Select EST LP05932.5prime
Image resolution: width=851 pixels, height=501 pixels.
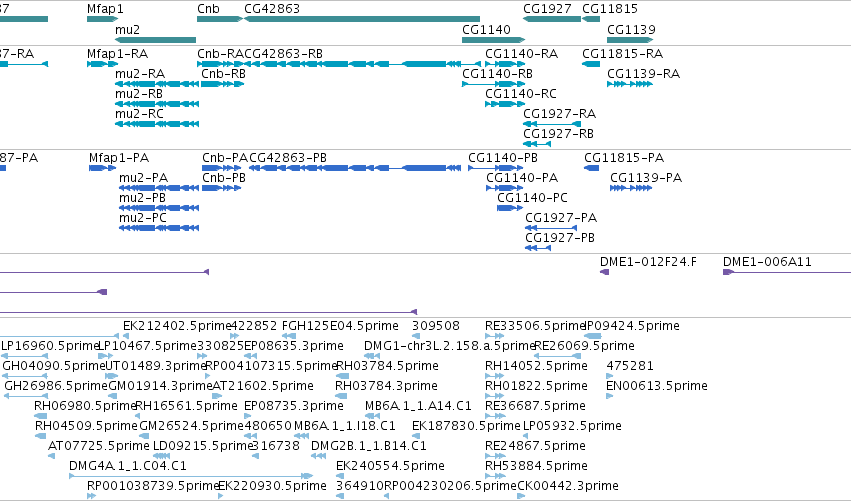[x=572, y=427]
